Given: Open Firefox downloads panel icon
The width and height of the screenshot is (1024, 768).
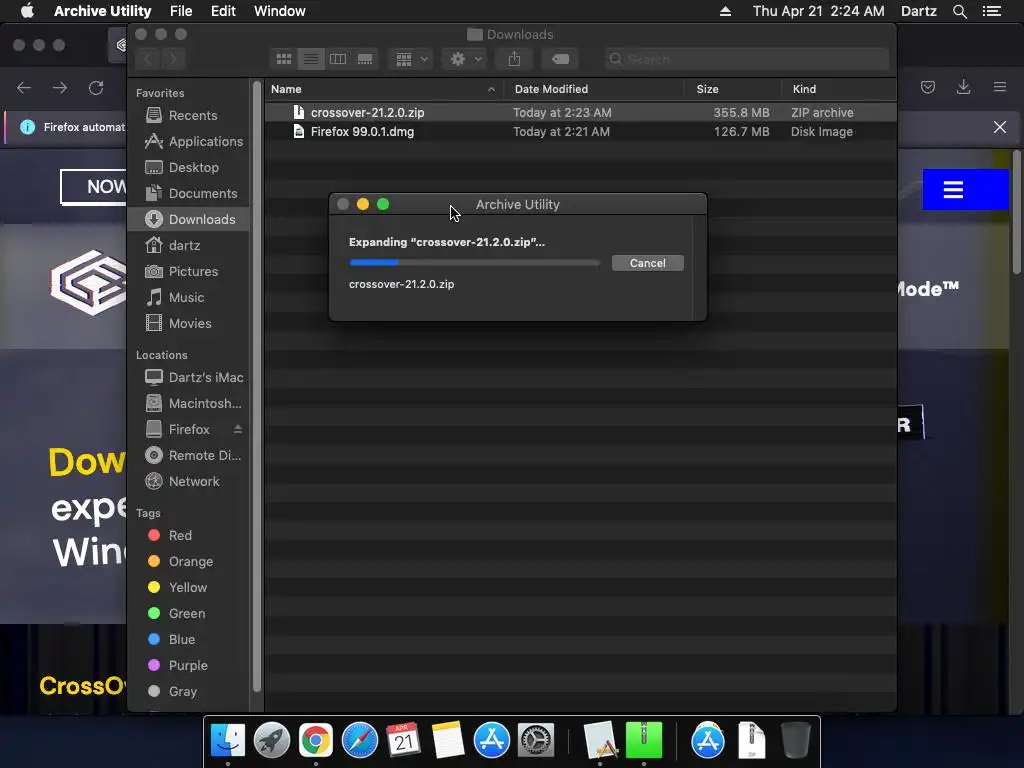Looking at the screenshot, I should click(x=963, y=87).
